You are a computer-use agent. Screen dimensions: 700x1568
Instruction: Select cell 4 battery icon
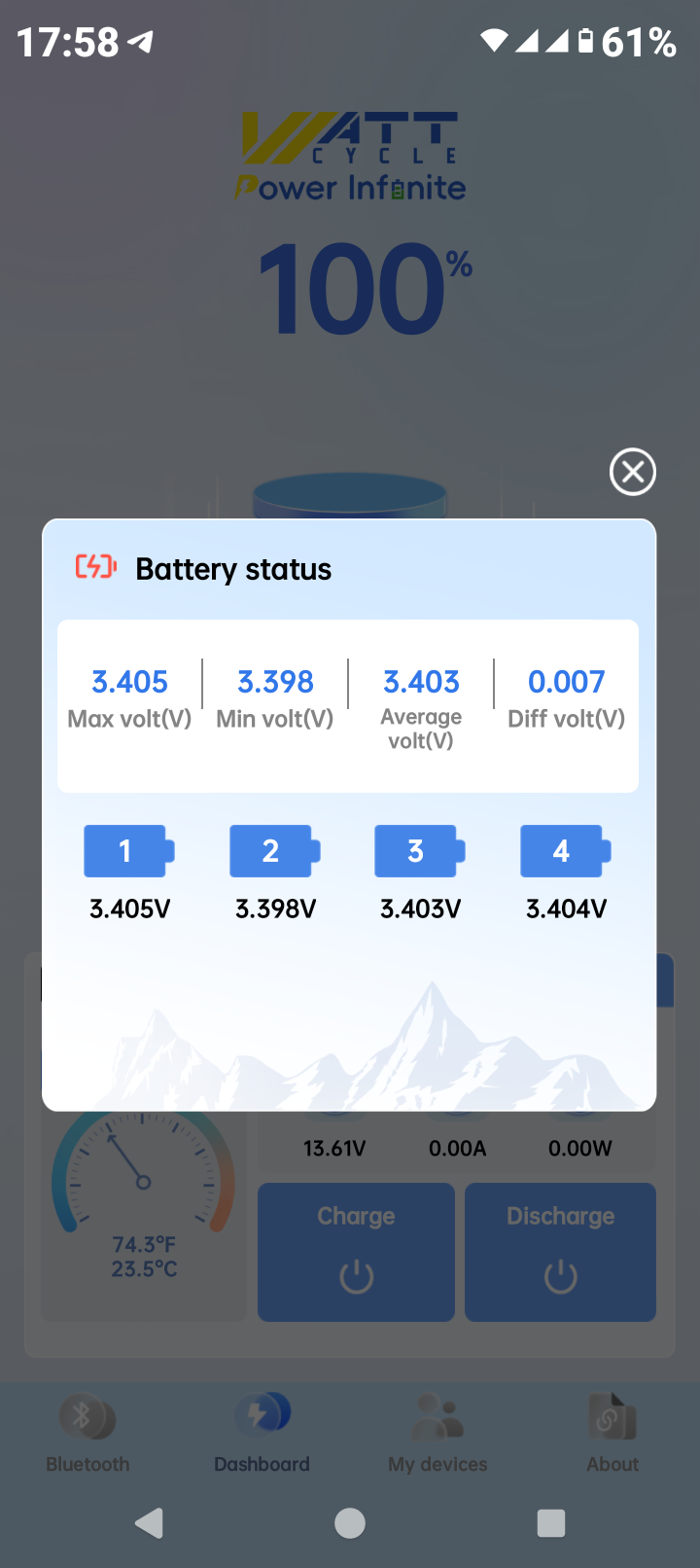tap(565, 851)
